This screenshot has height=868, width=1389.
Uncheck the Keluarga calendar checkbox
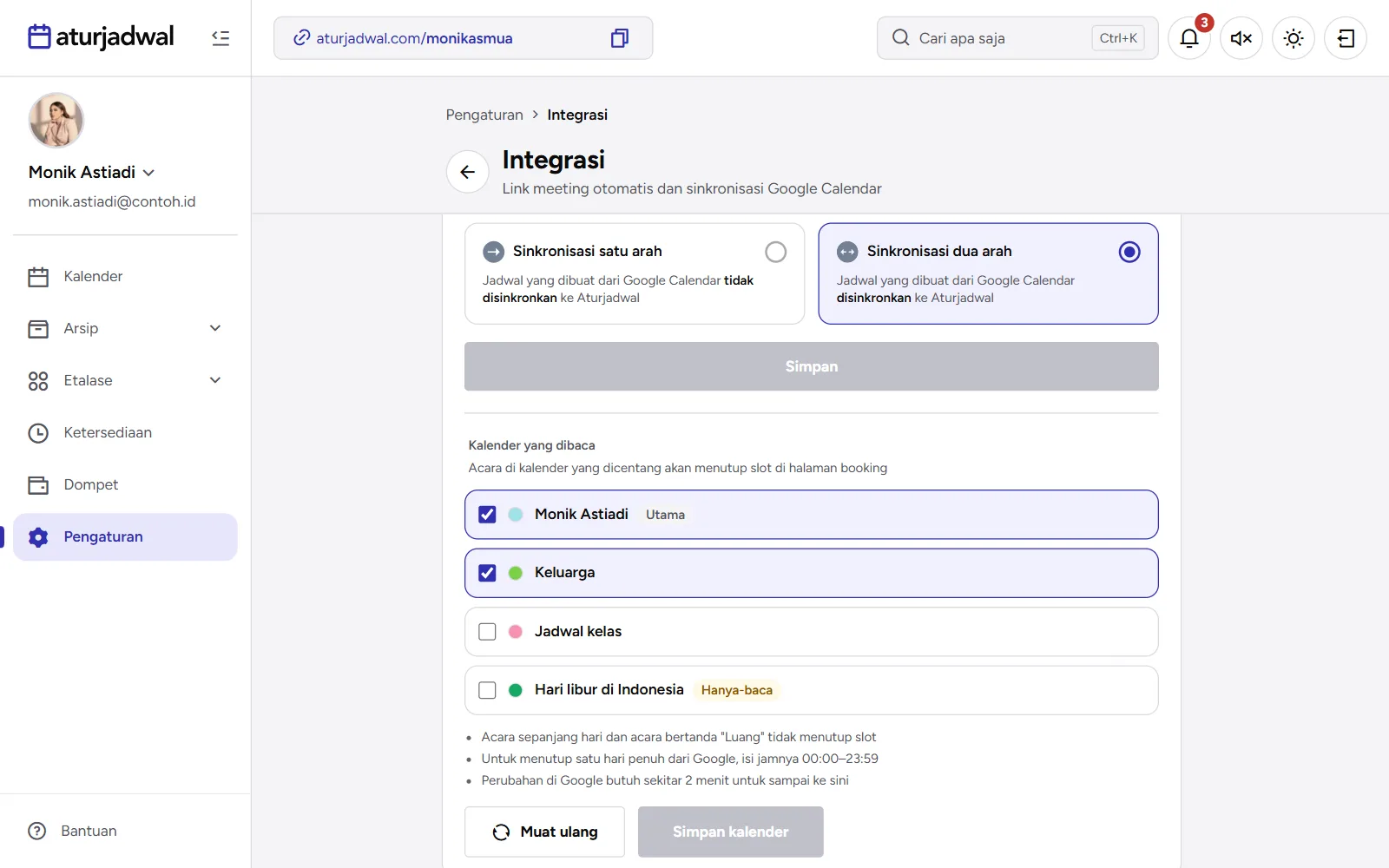[x=488, y=573]
